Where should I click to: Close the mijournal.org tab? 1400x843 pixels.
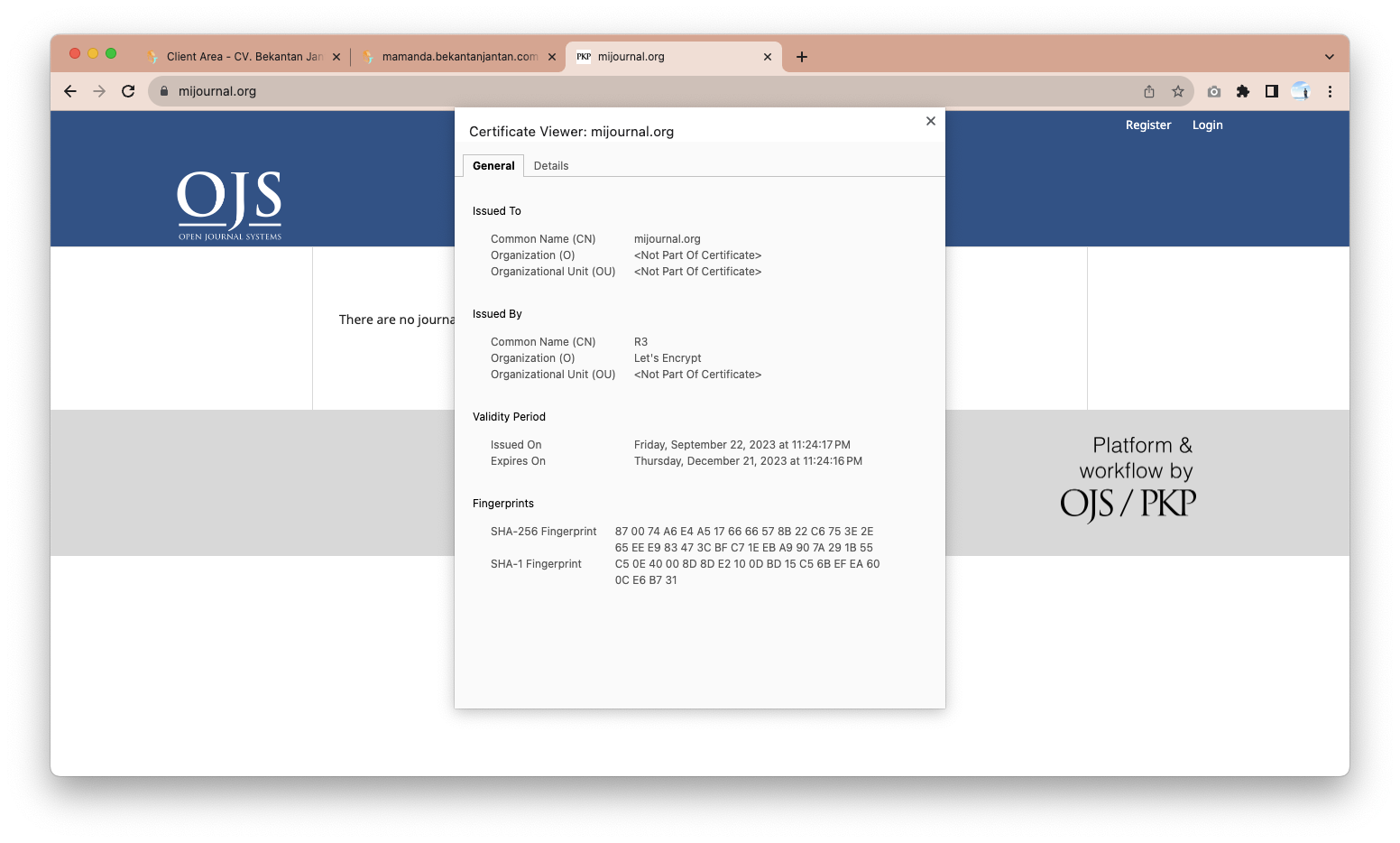point(768,57)
